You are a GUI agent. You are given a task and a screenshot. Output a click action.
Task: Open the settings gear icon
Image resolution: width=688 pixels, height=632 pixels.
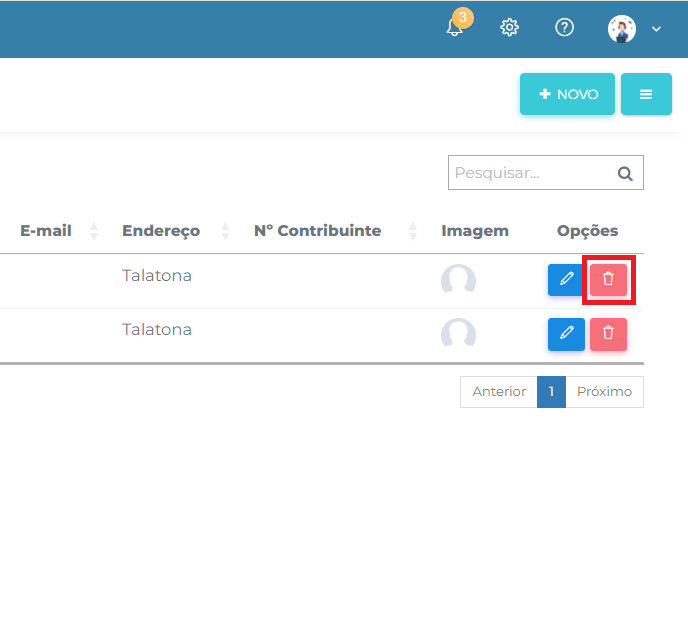[509, 27]
